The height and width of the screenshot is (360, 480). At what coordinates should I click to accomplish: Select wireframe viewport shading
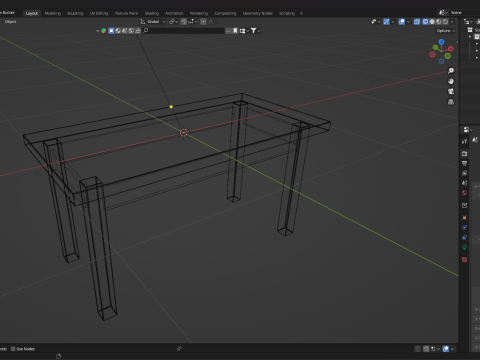coord(425,22)
